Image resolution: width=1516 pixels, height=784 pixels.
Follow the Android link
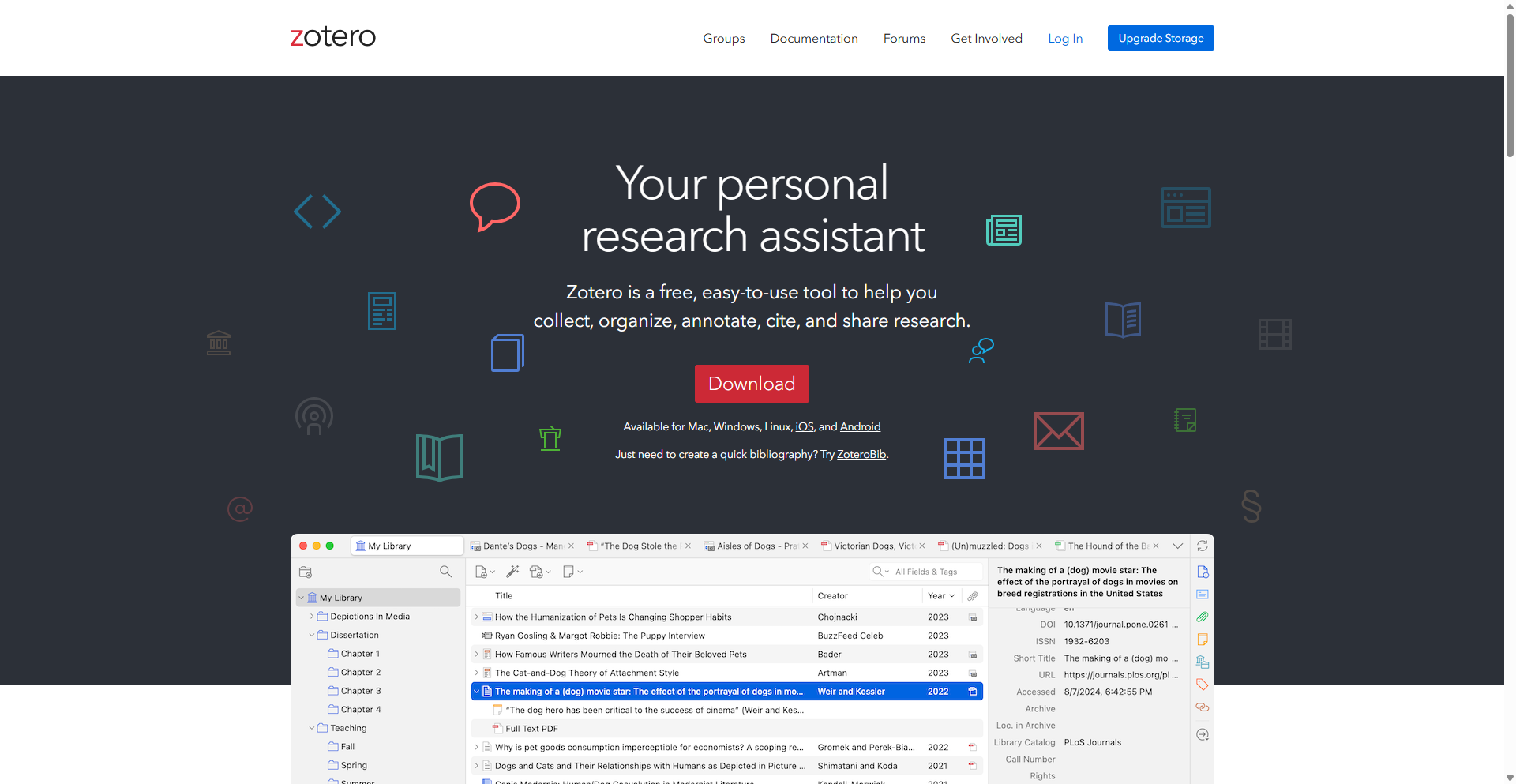(x=860, y=426)
